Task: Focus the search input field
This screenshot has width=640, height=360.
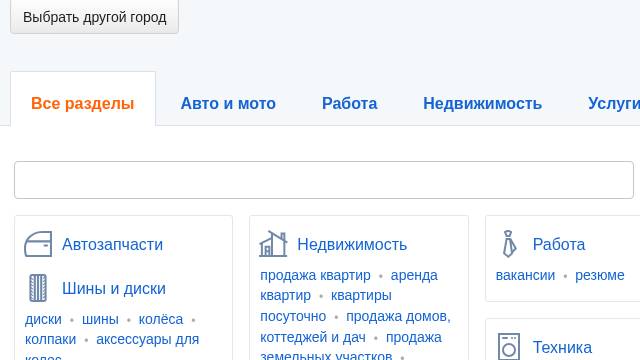Action: click(324, 180)
